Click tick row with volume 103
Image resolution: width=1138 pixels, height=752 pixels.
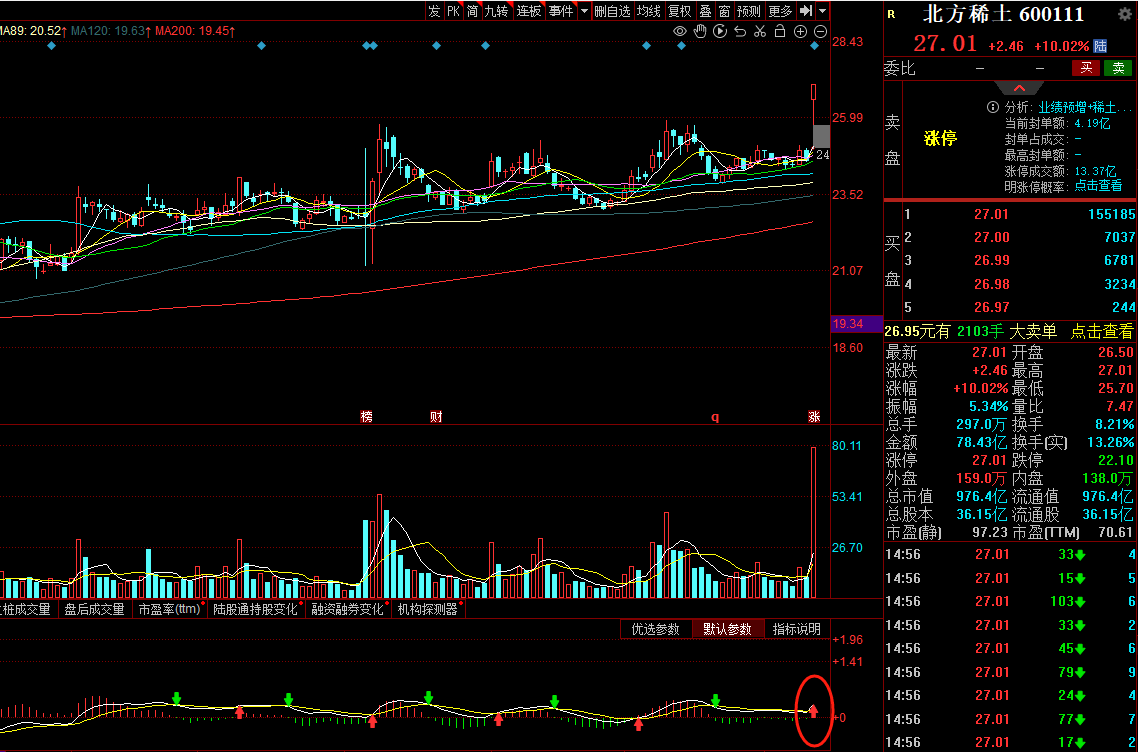point(1010,601)
